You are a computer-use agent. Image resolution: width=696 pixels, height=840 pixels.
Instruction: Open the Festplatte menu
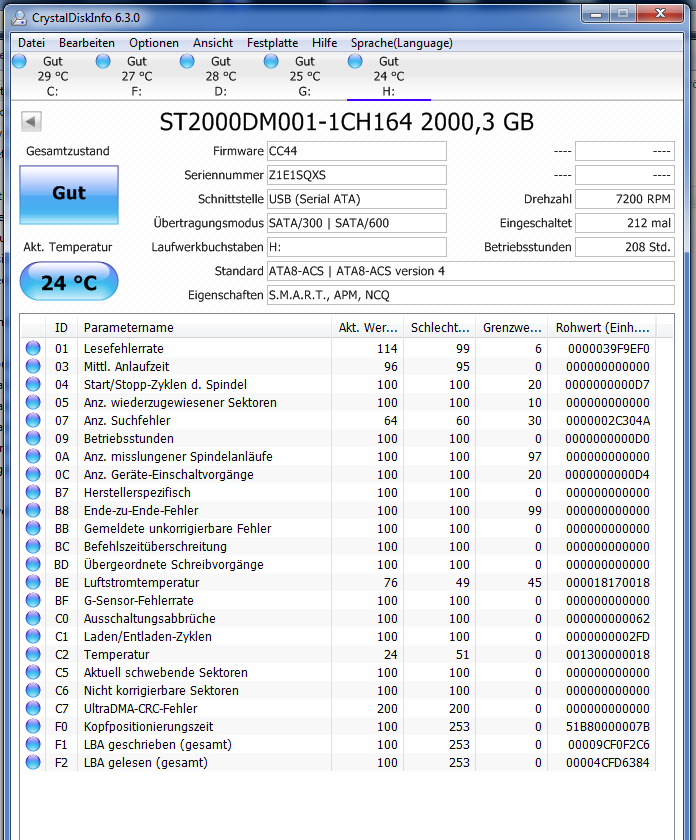(x=272, y=43)
